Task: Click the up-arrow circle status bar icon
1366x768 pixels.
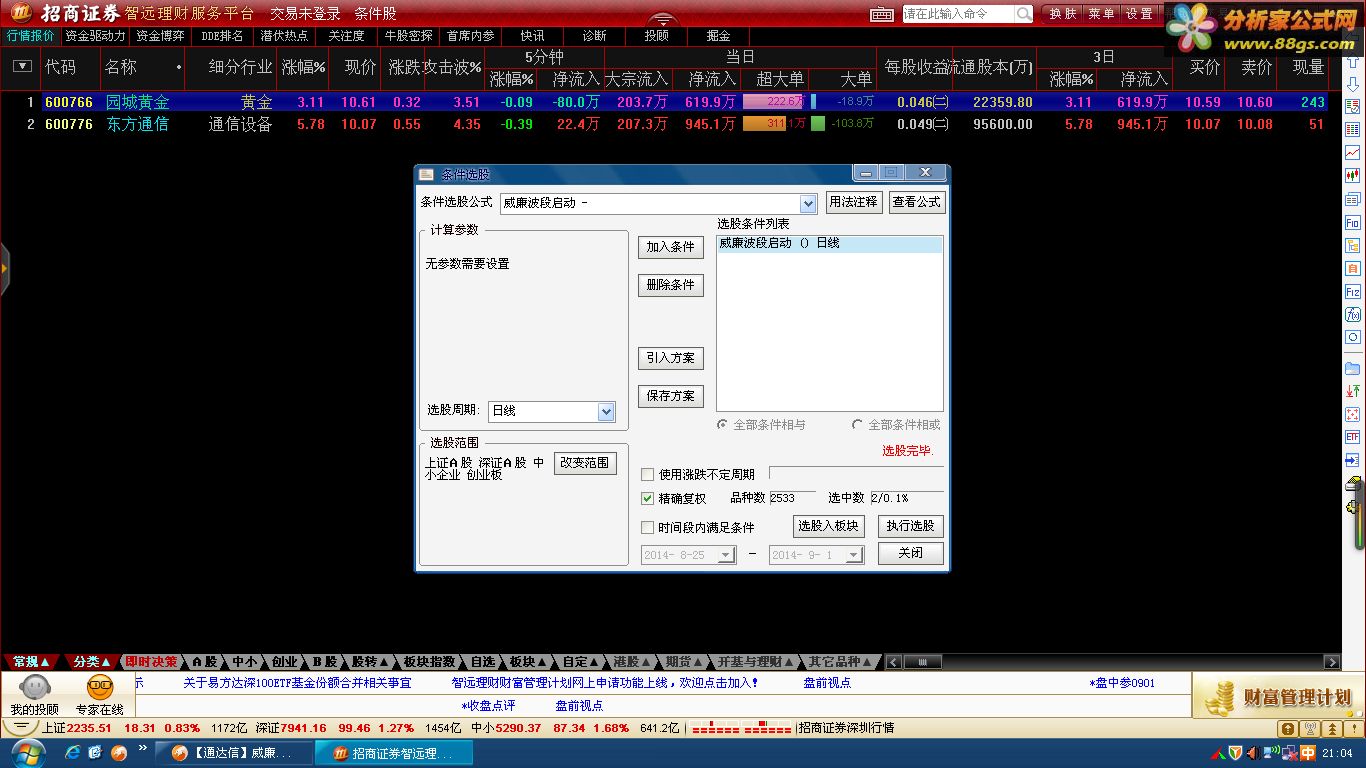Action: coord(1287,729)
